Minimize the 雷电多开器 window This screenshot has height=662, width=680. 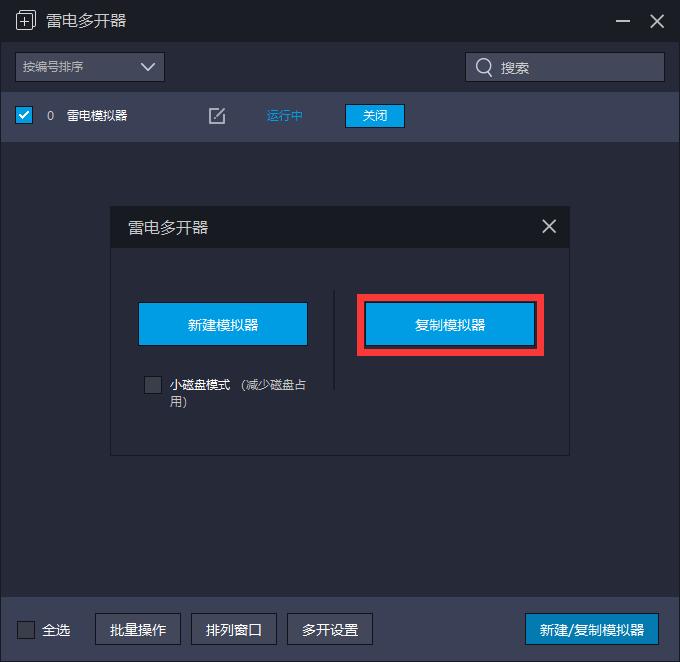(x=623, y=21)
